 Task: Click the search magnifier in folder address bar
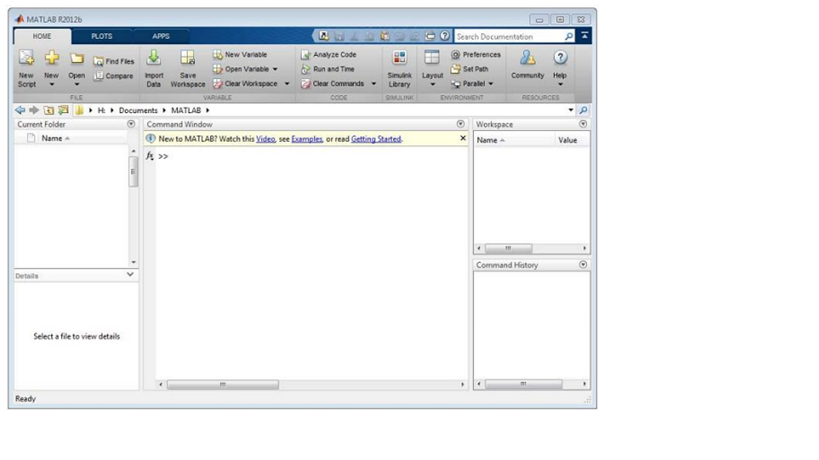[583, 110]
